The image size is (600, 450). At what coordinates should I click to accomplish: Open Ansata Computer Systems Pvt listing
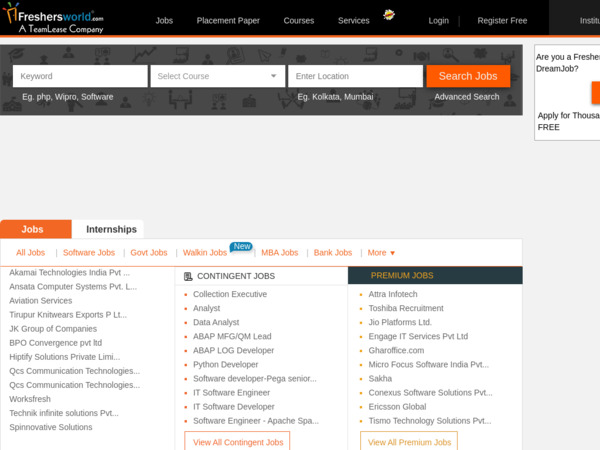click(73, 287)
